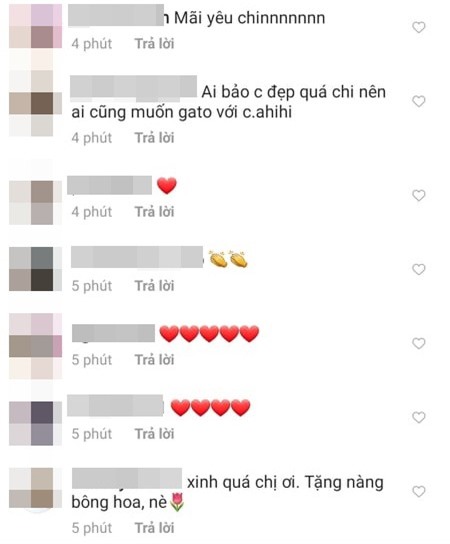Like the "xinh quá chị ơi" comment
This screenshot has height=544, width=450.
(418, 492)
